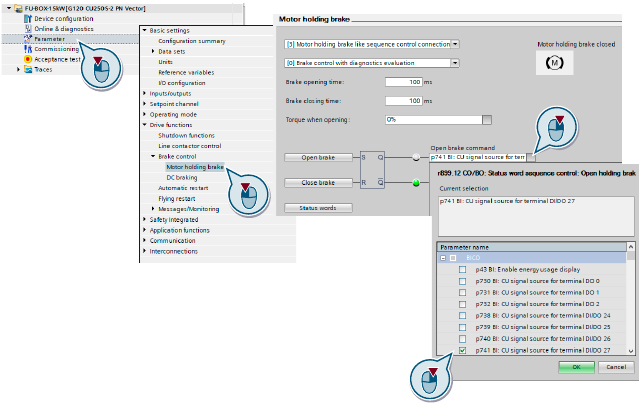Collapse the BICO group in parameter list
This screenshot has height=404, width=639.
[x=443, y=258]
